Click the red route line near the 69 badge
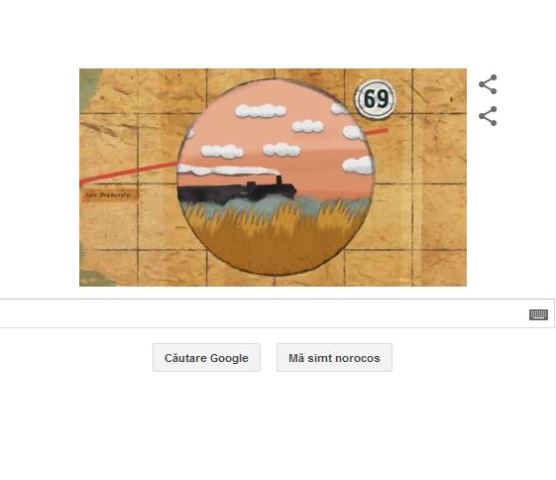 click(377, 132)
